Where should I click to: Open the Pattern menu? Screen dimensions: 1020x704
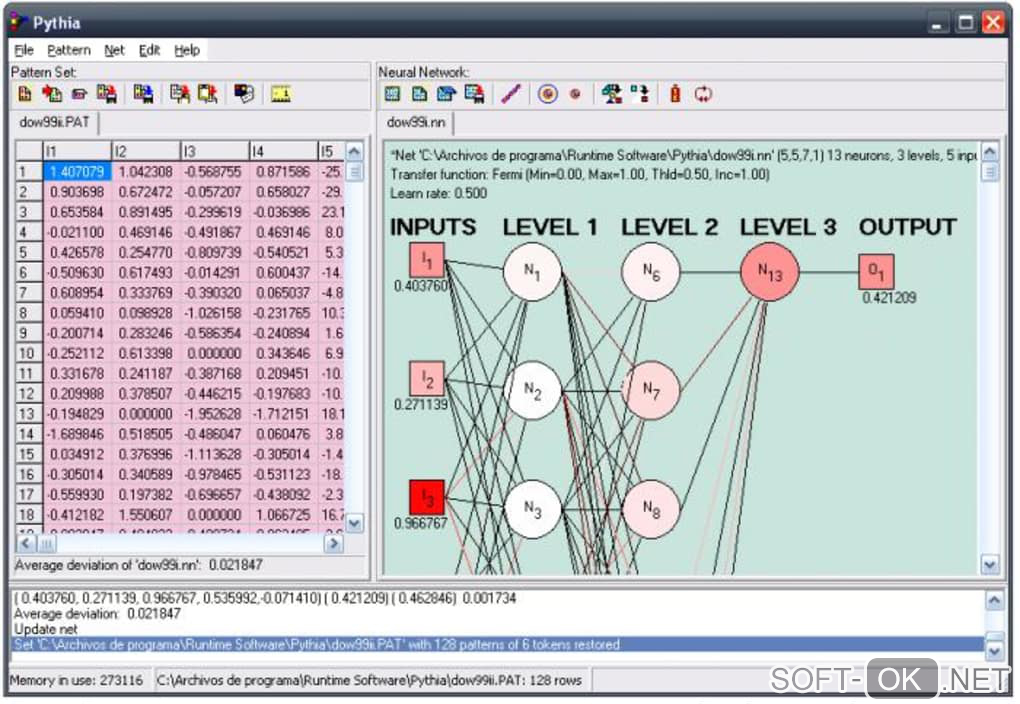click(69, 50)
